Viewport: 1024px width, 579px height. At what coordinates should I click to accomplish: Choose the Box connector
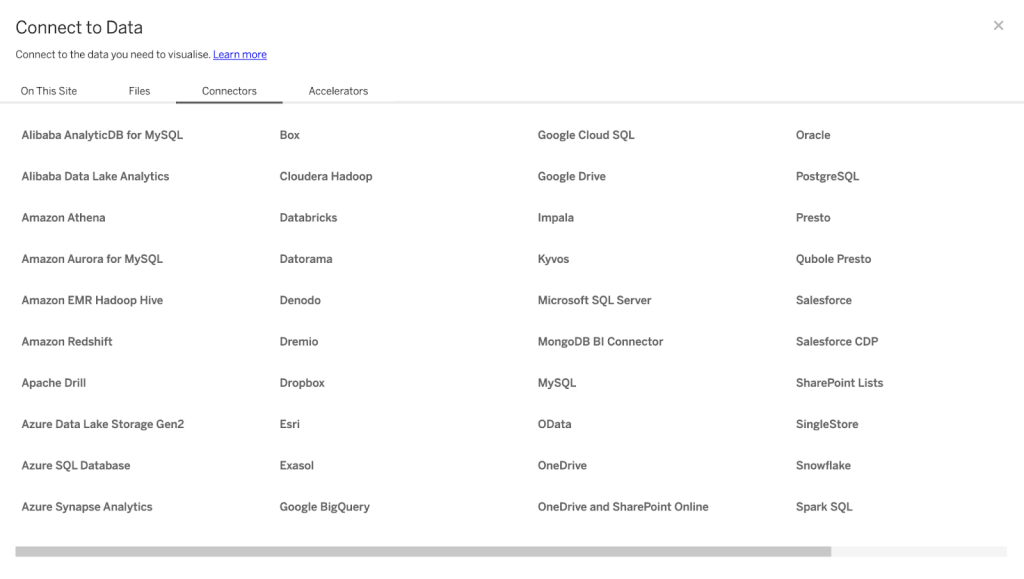(x=289, y=135)
